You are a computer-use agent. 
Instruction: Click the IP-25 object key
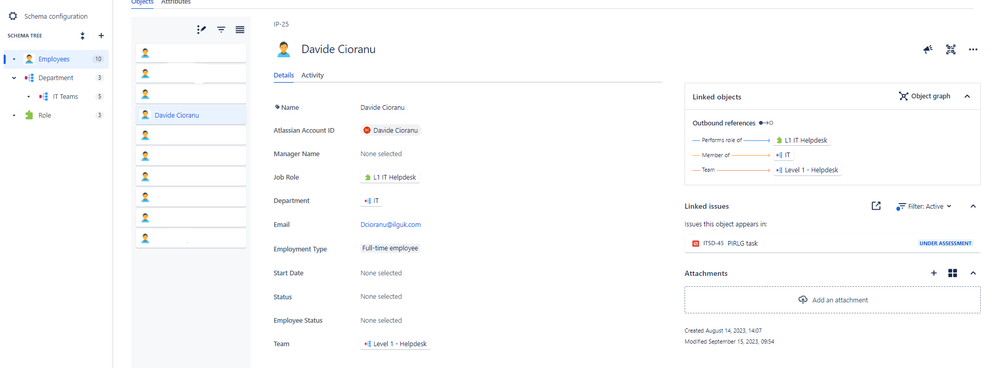tap(281, 24)
